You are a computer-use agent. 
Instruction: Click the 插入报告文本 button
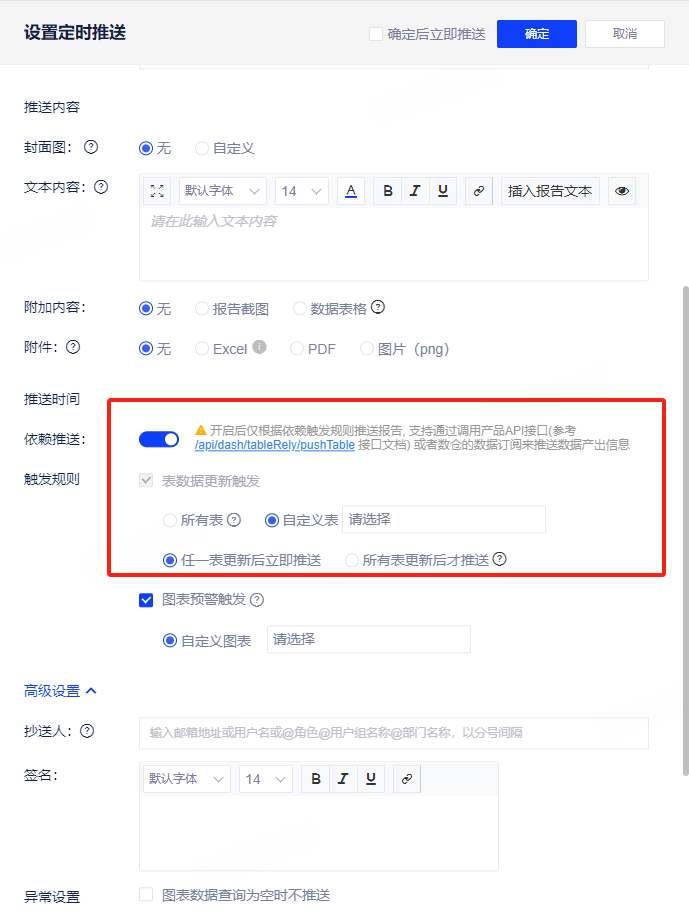550,191
